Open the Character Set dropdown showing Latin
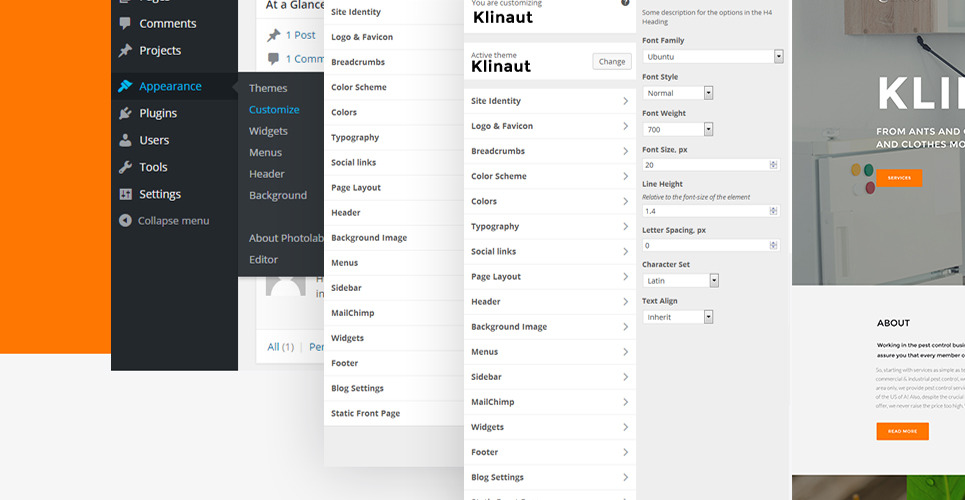965x500 pixels. (681, 281)
